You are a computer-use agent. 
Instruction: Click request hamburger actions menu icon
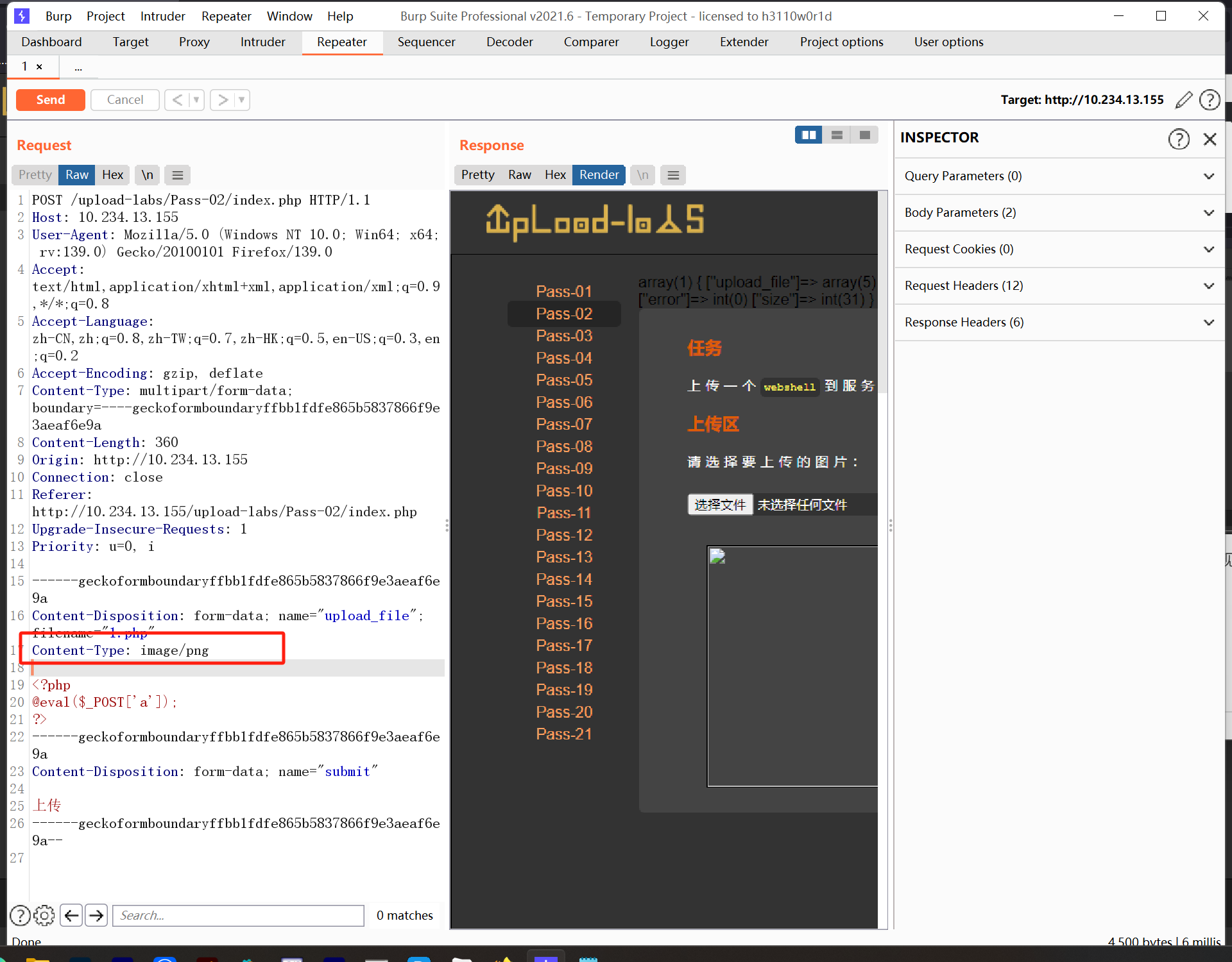178,175
